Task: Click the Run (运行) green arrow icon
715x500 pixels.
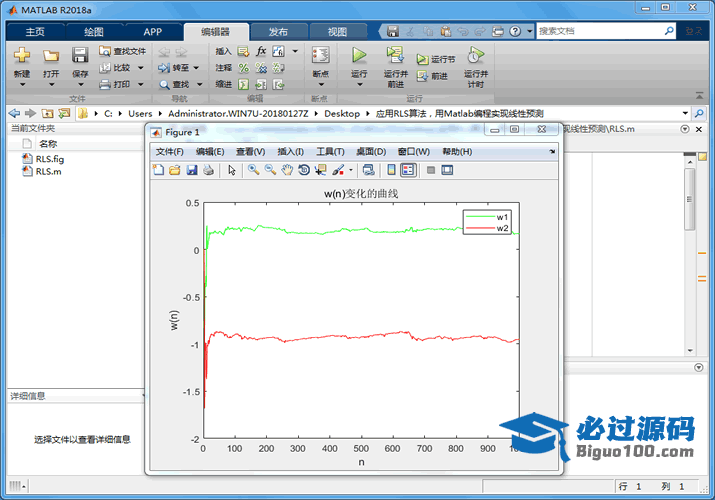Action: click(359, 56)
